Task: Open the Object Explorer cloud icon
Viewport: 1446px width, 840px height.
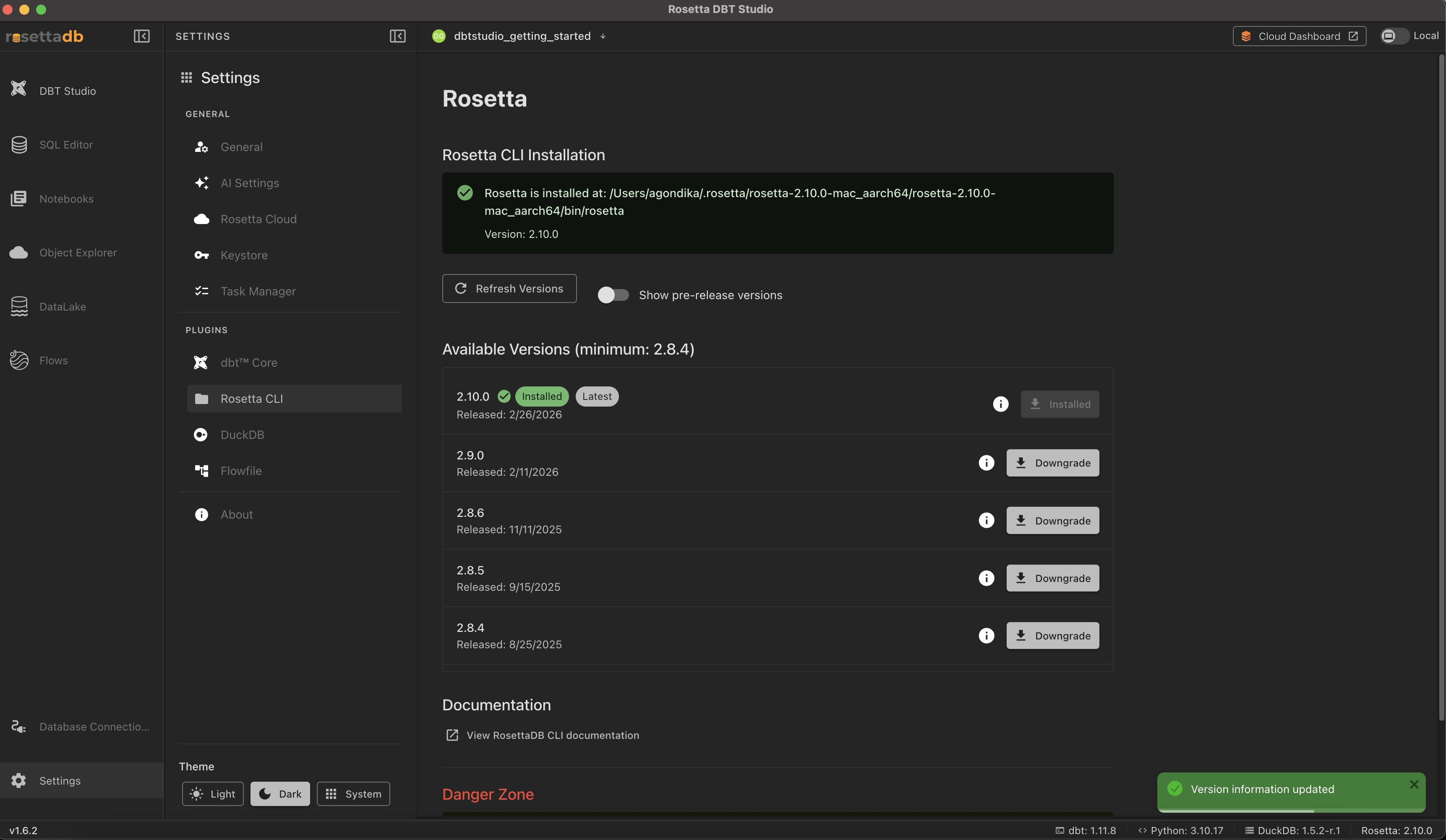Action: point(19,253)
